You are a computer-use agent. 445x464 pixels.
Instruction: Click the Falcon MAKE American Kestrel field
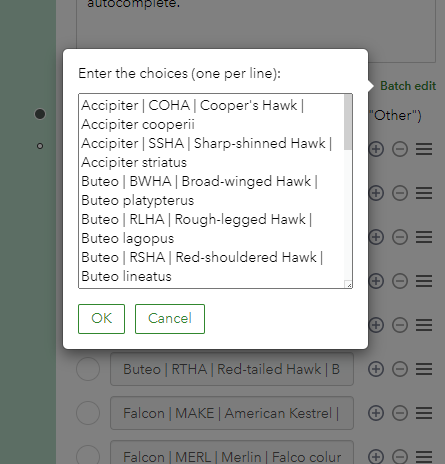tap(232, 413)
